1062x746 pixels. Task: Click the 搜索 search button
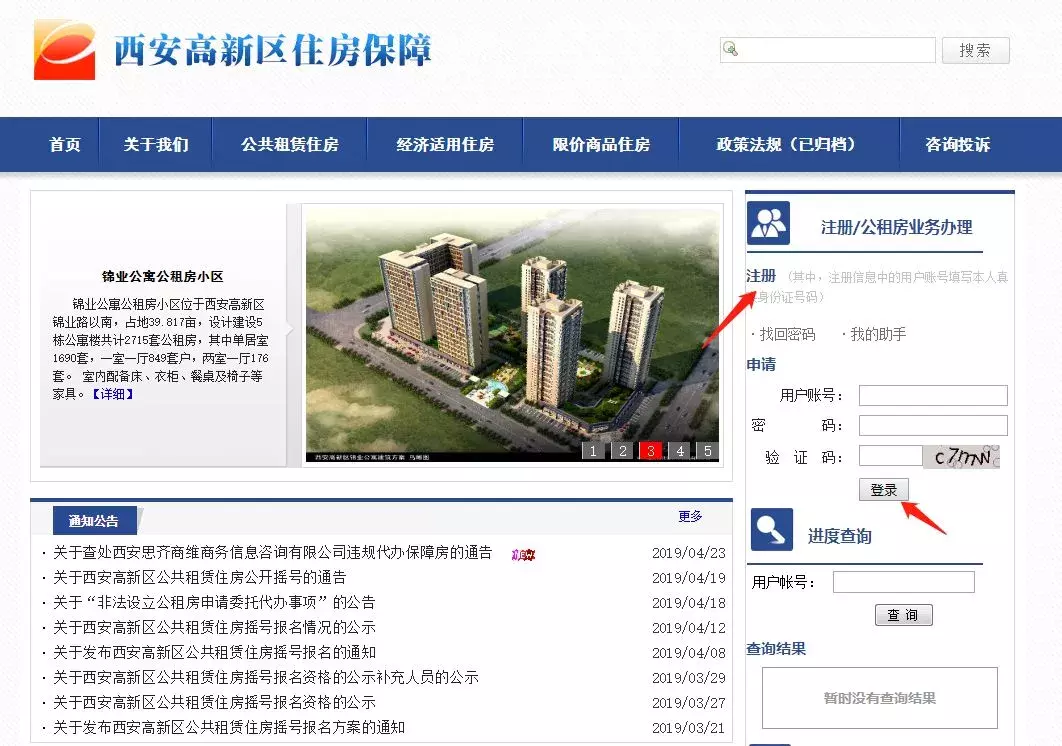coord(975,50)
